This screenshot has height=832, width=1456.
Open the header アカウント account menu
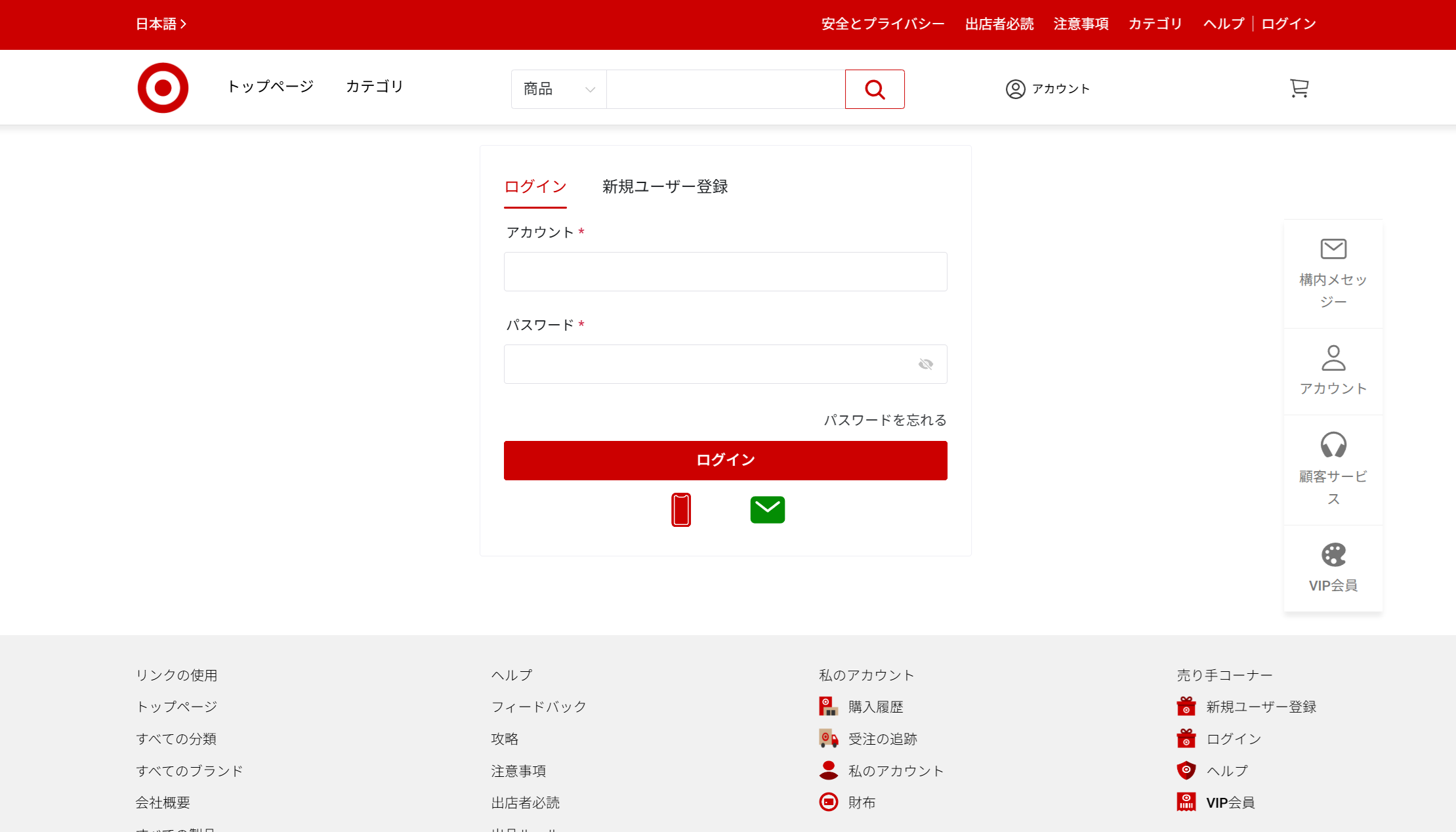[1047, 89]
